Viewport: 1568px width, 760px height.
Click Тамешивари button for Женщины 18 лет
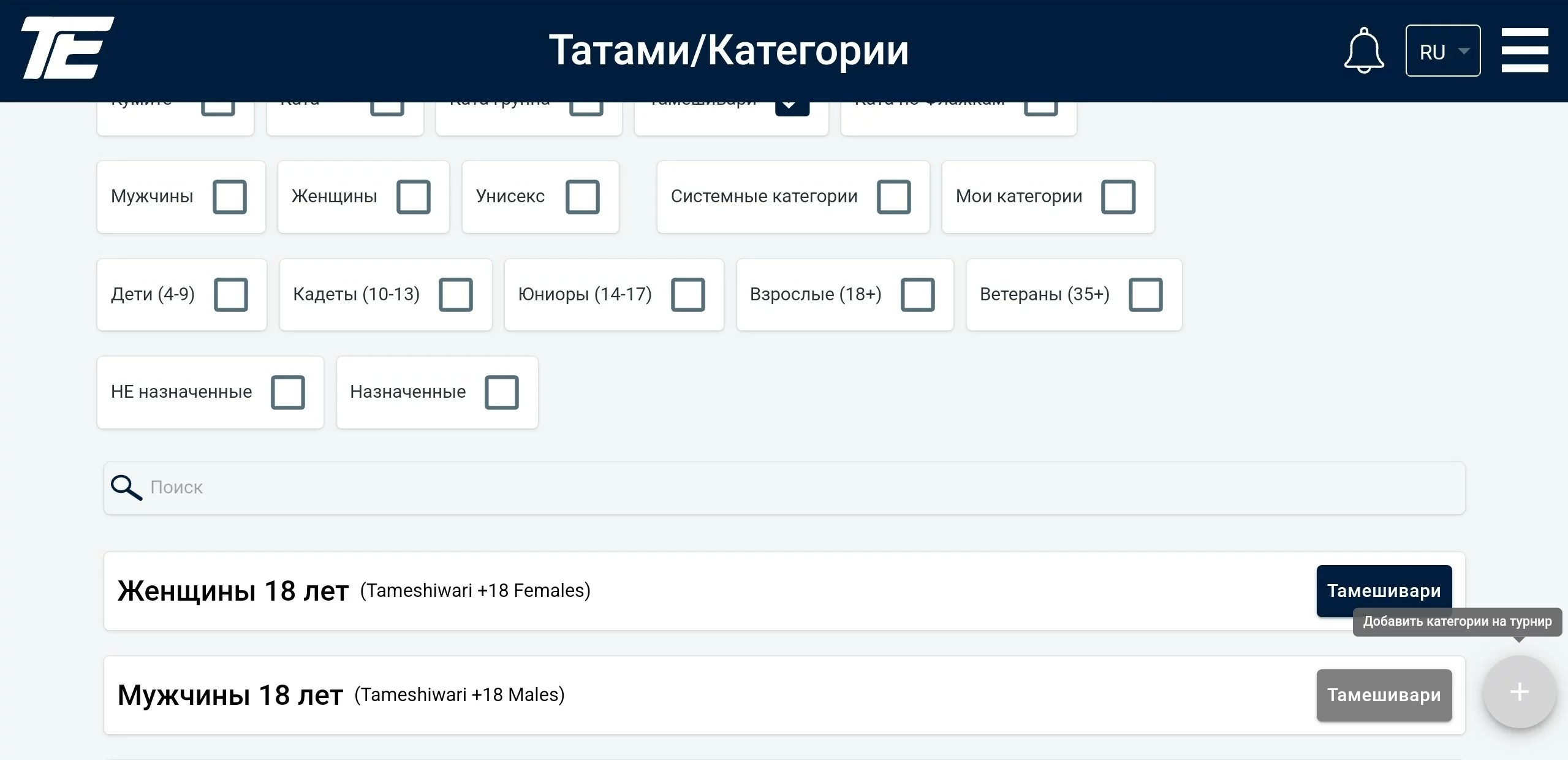tap(1384, 591)
